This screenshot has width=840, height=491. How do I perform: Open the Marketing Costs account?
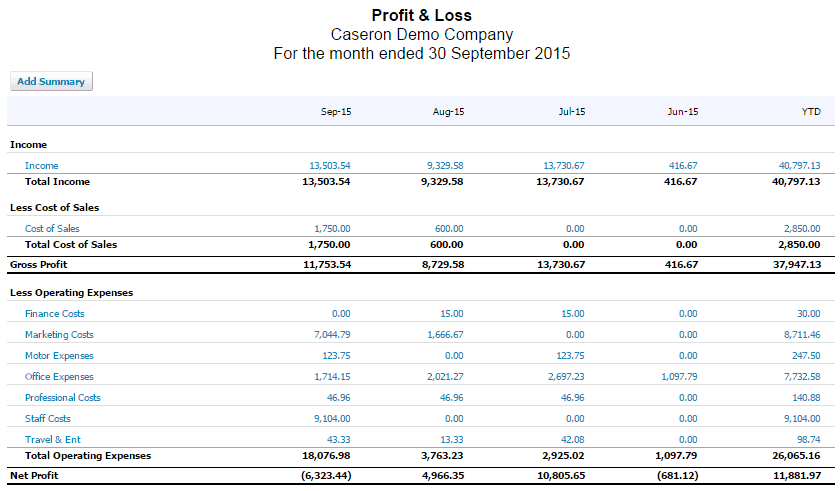59,335
